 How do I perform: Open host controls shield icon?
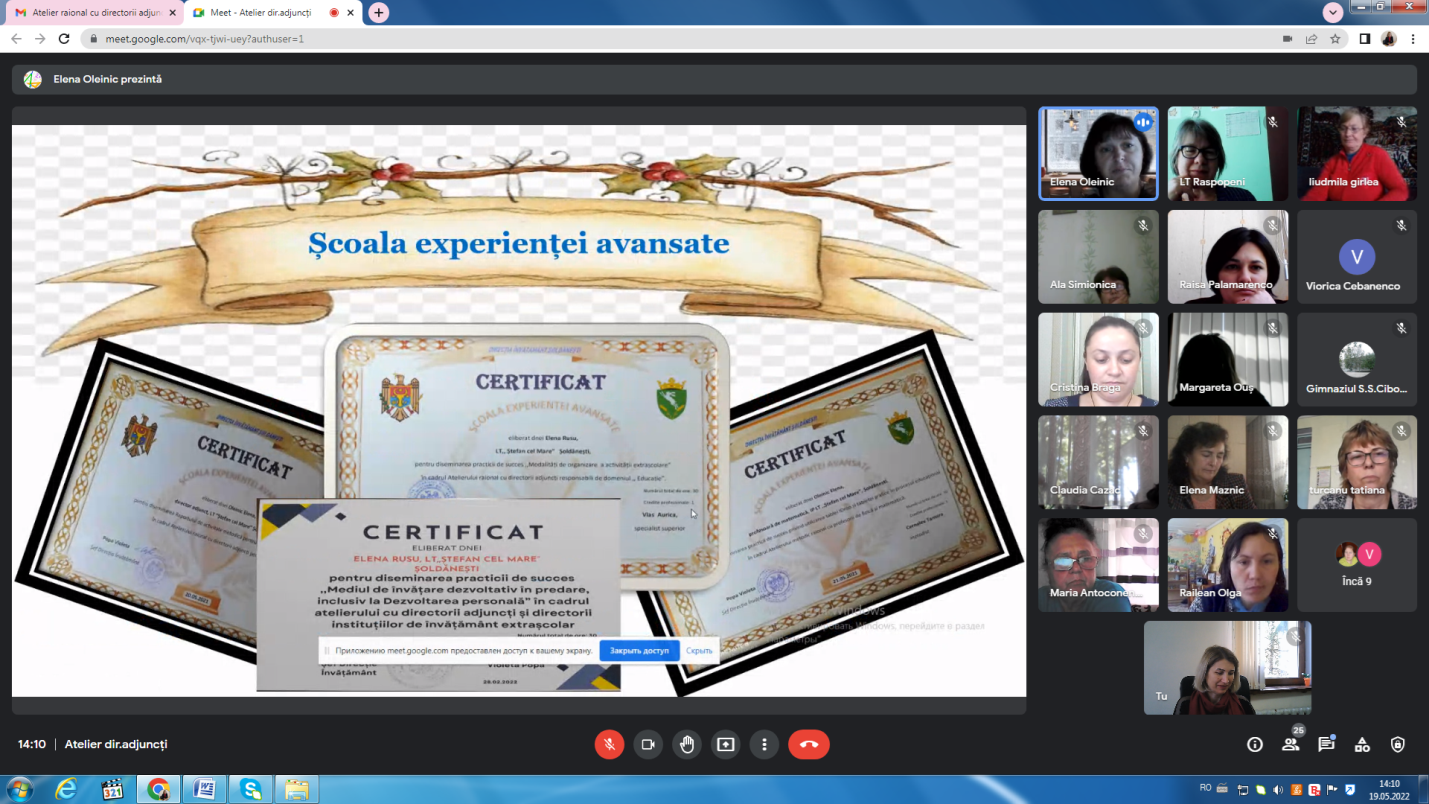point(1398,744)
